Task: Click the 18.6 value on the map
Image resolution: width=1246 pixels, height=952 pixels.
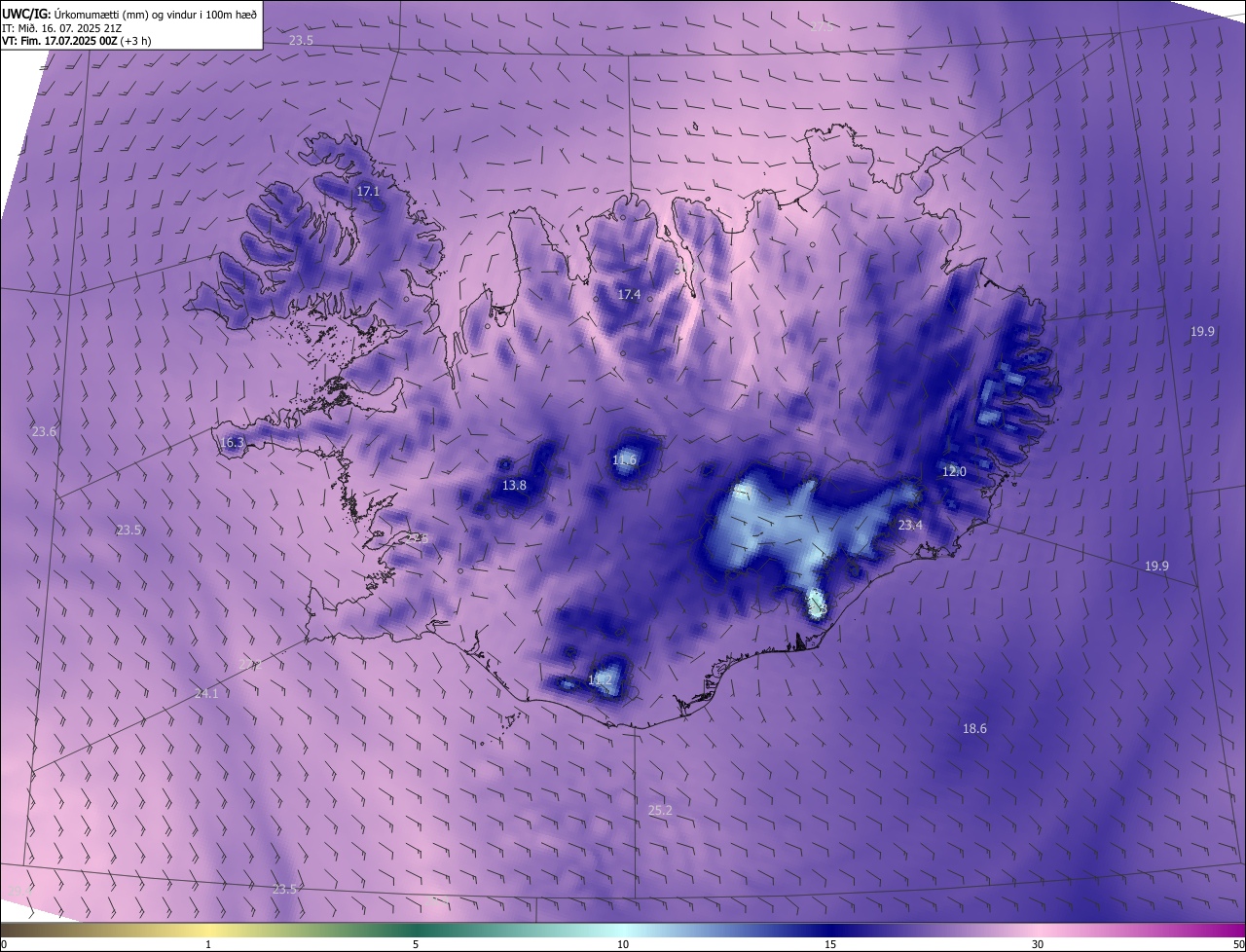Action: [x=974, y=728]
